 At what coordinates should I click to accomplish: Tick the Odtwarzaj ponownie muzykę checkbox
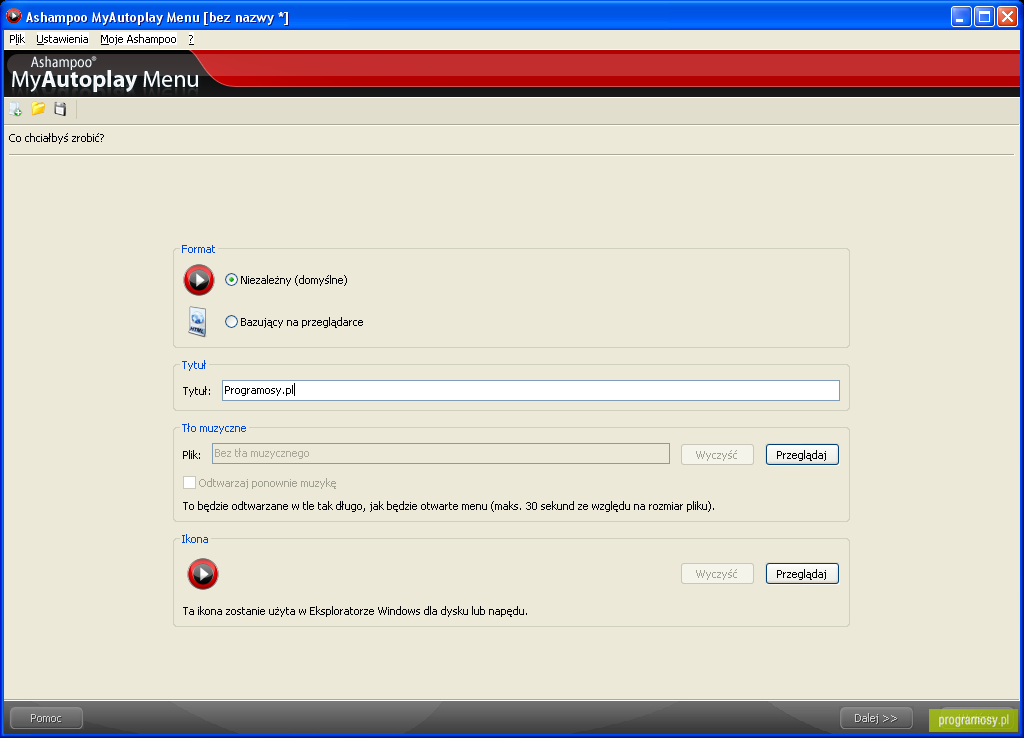pyautogui.click(x=189, y=483)
